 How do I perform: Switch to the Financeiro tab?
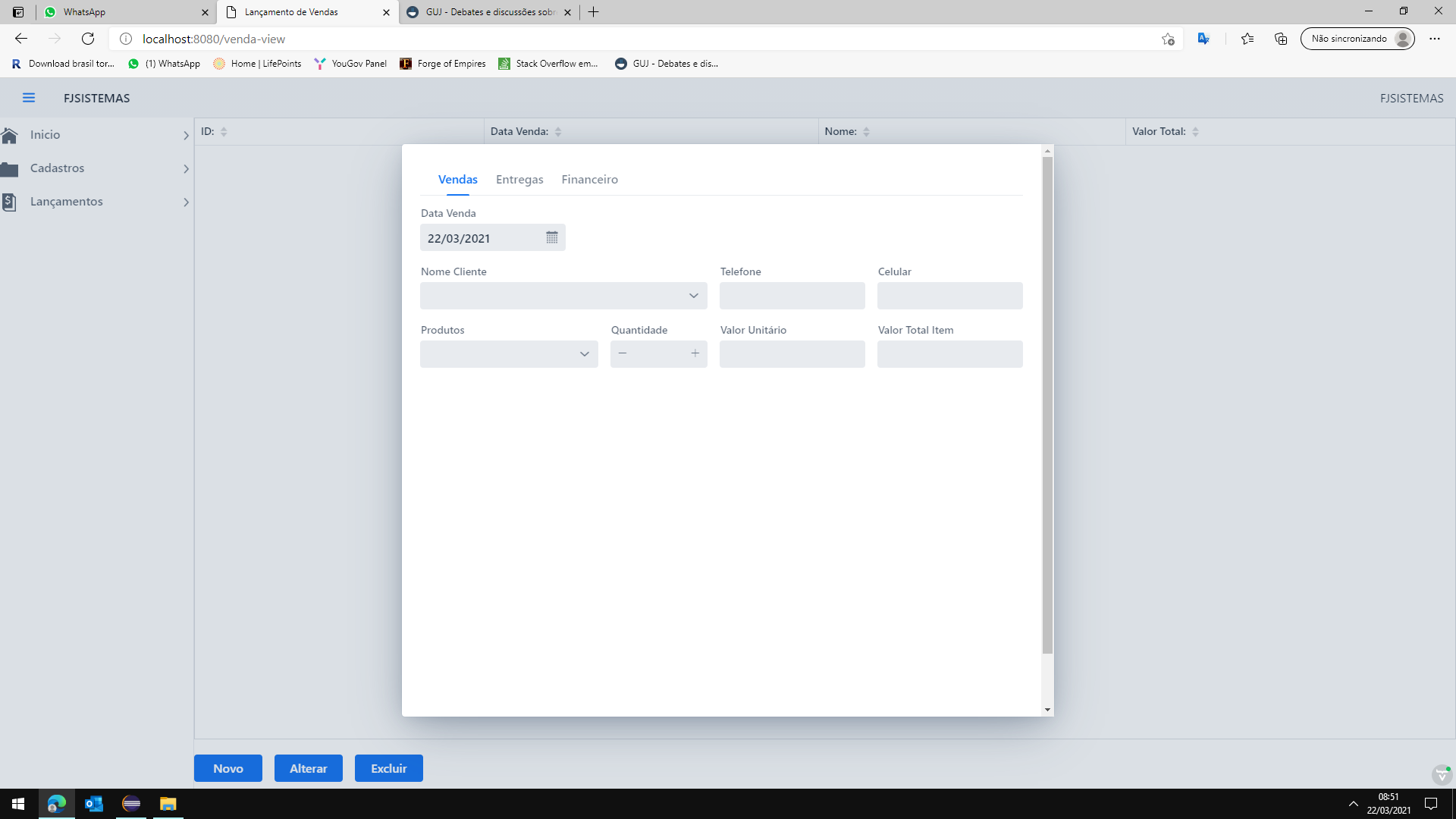[589, 180]
